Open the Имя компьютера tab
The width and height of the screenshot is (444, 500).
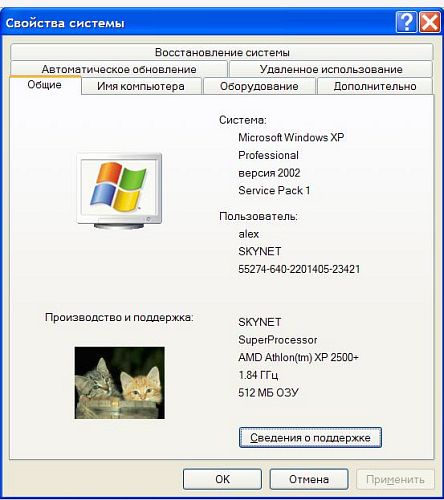click(141, 86)
